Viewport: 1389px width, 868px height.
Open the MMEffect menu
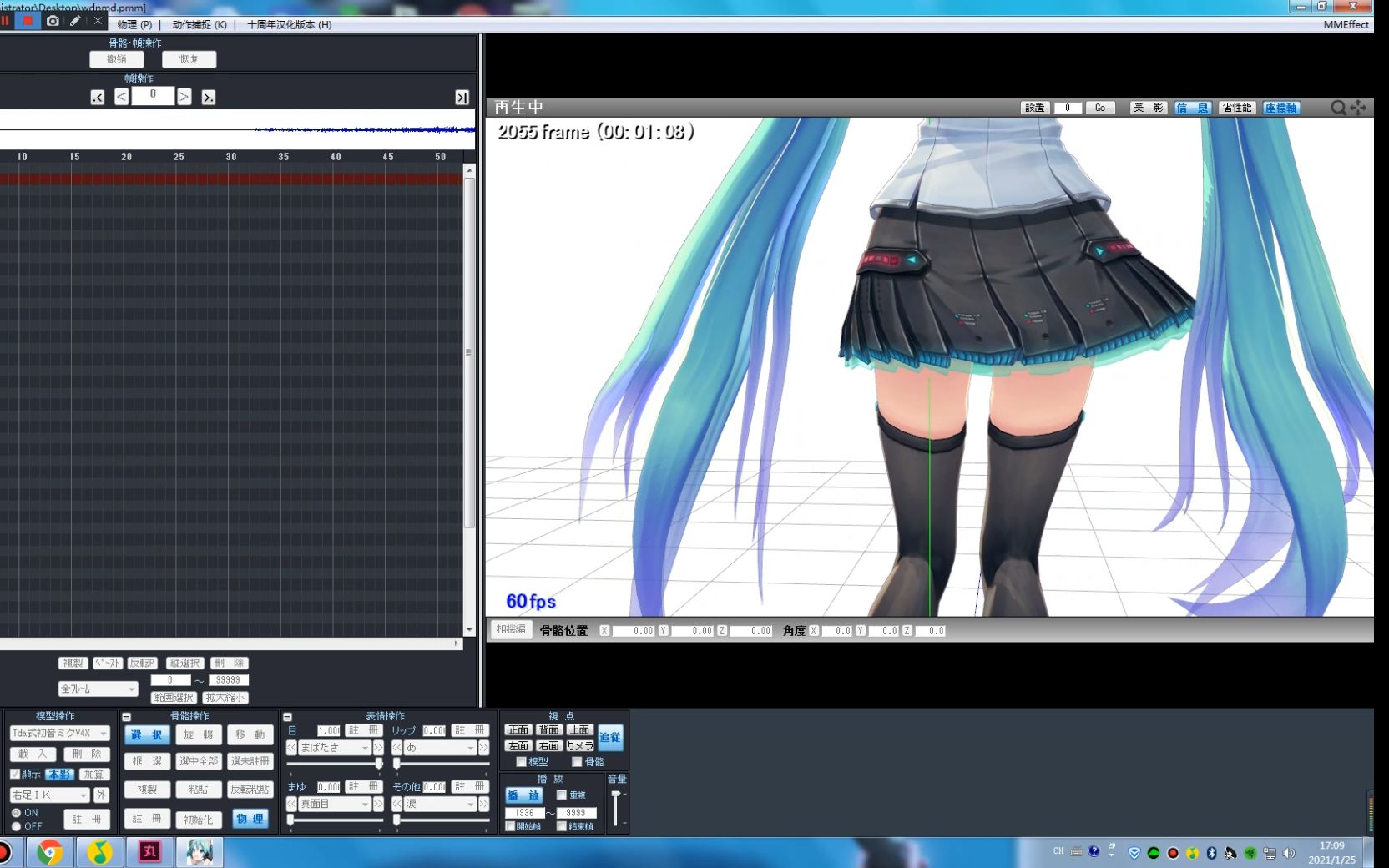(1346, 25)
